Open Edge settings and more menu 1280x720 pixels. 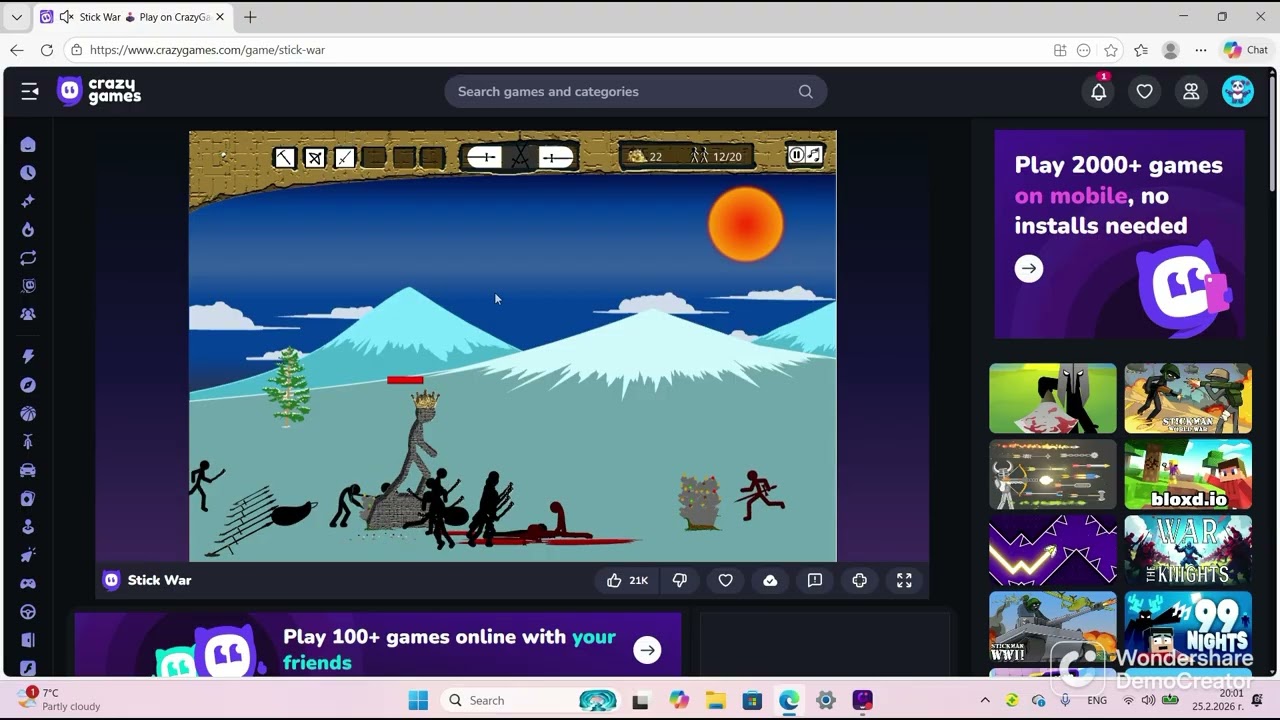click(x=1201, y=50)
